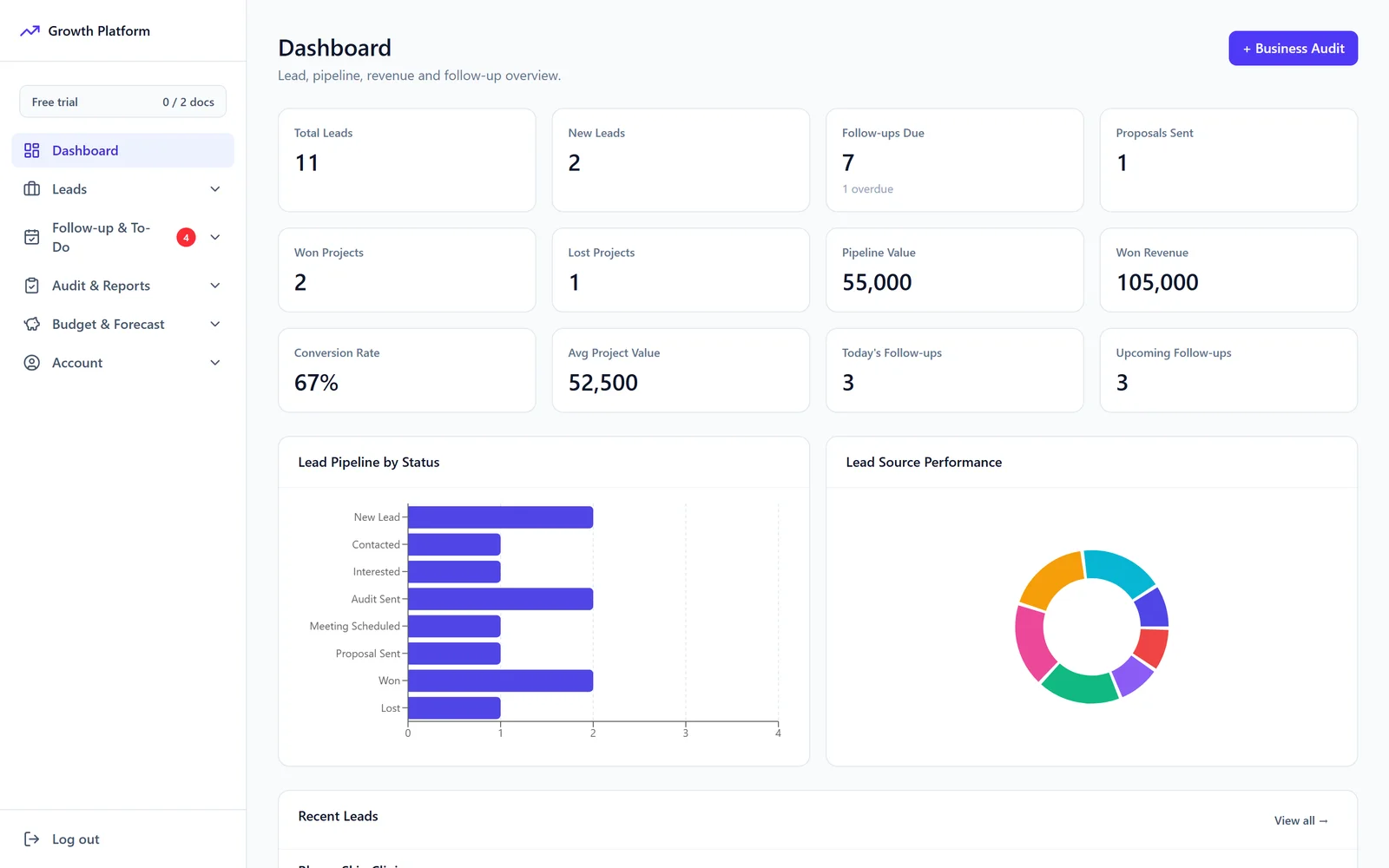Expand the Leads submenu chevron
The width and height of the screenshot is (1389, 868).
215,189
